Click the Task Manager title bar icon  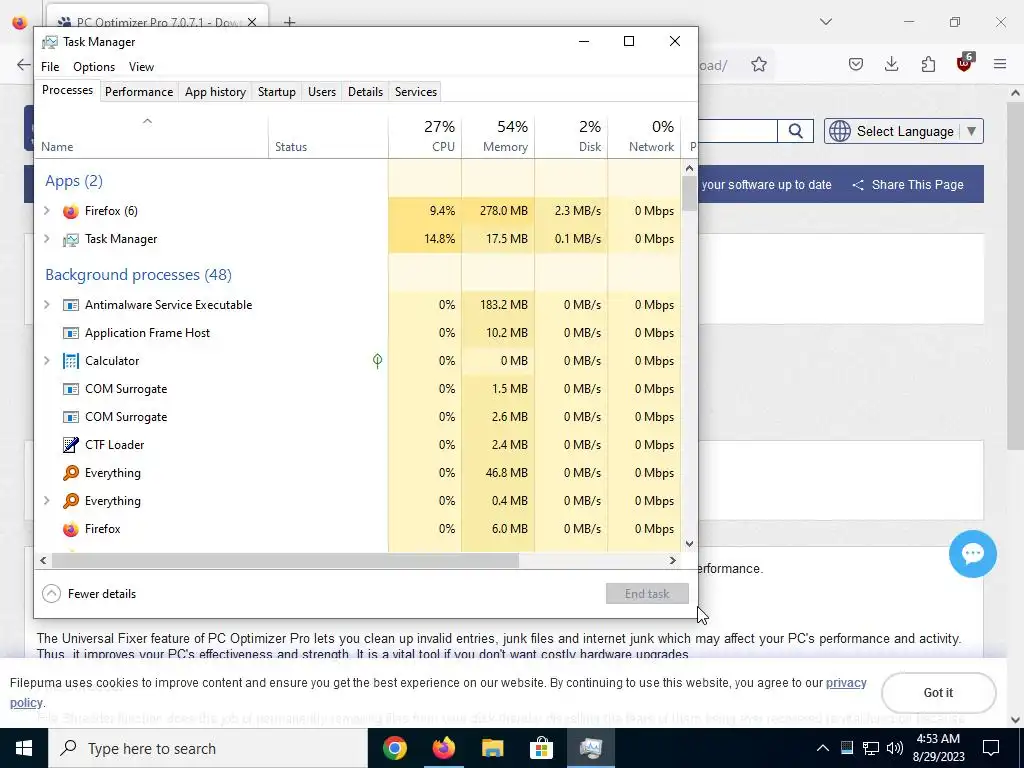click(50, 42)
